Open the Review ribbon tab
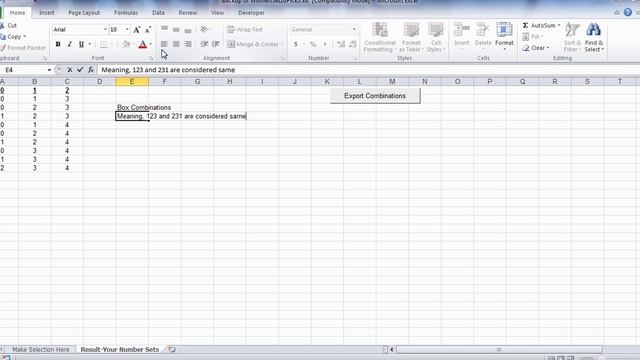640x360 pixels. pyautogui.click(x=188, y=13)
